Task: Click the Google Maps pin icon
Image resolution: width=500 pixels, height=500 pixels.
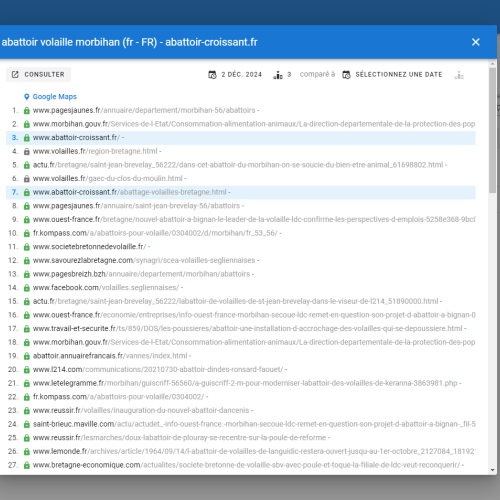Action: tap(27, 97)
